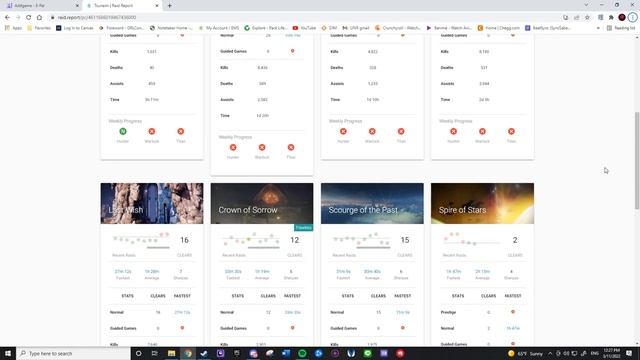Image resolution: width=640 pixels, height=360 pixels.
Task: Open the Scourge of the Past Normal fastest time
Action: (402, 312)
